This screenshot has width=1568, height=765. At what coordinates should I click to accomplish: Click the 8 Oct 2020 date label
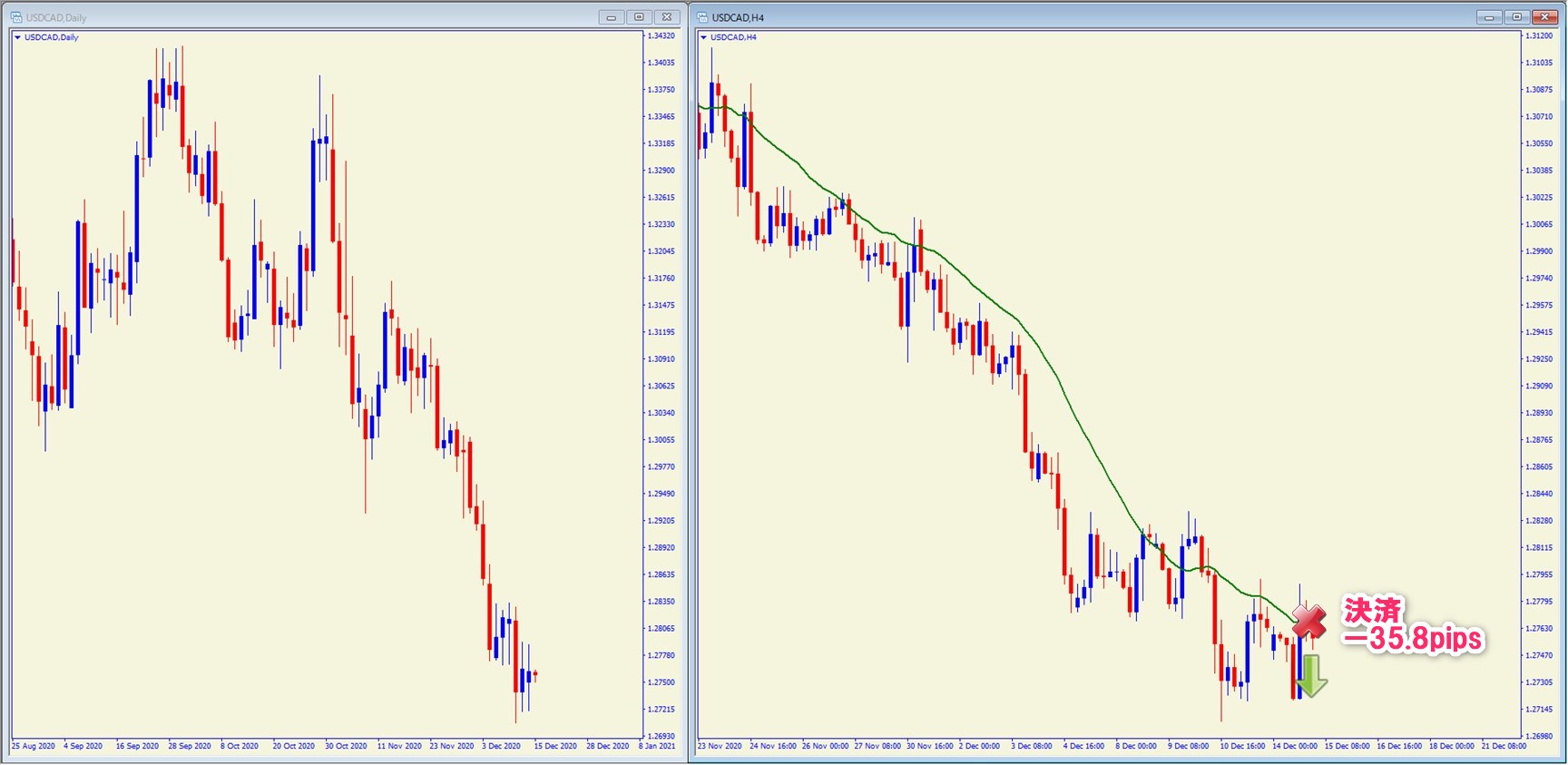pyautogui.click(x=240, y=746)
